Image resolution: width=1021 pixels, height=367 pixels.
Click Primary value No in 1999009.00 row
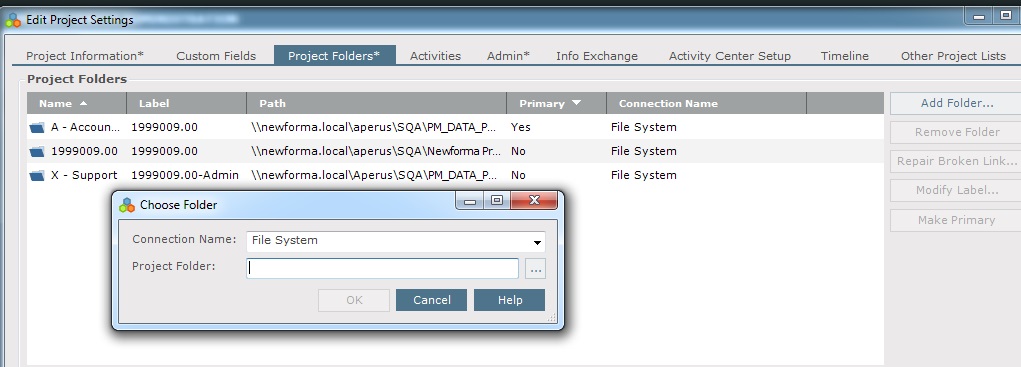[518, 152]
